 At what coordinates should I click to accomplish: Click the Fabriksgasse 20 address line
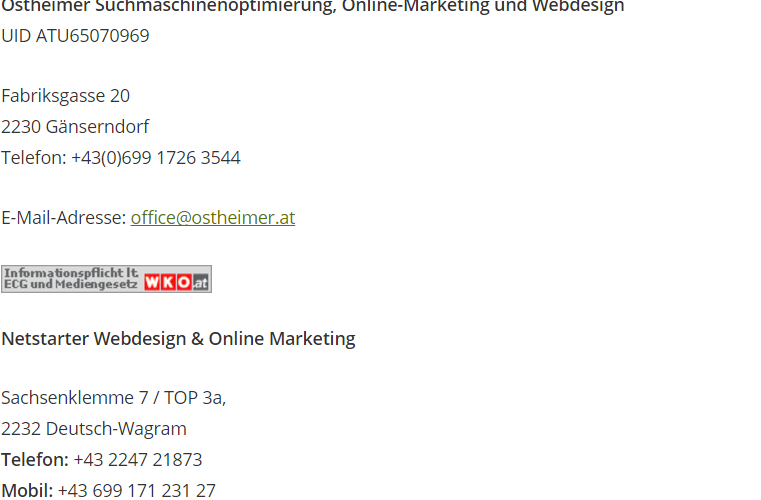pyautogui.click(x=66, y=96)
